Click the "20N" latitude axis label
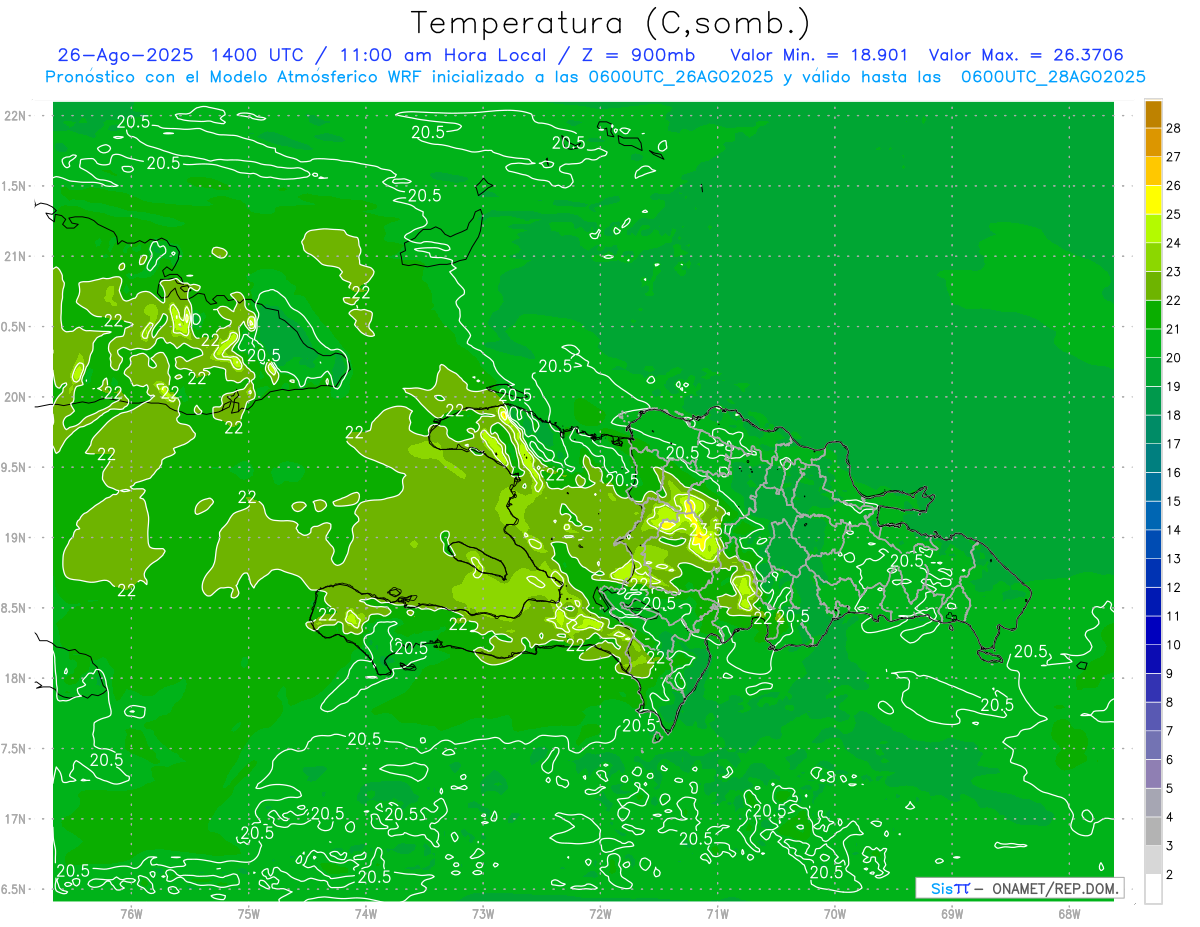 click(x=15, y=397)
